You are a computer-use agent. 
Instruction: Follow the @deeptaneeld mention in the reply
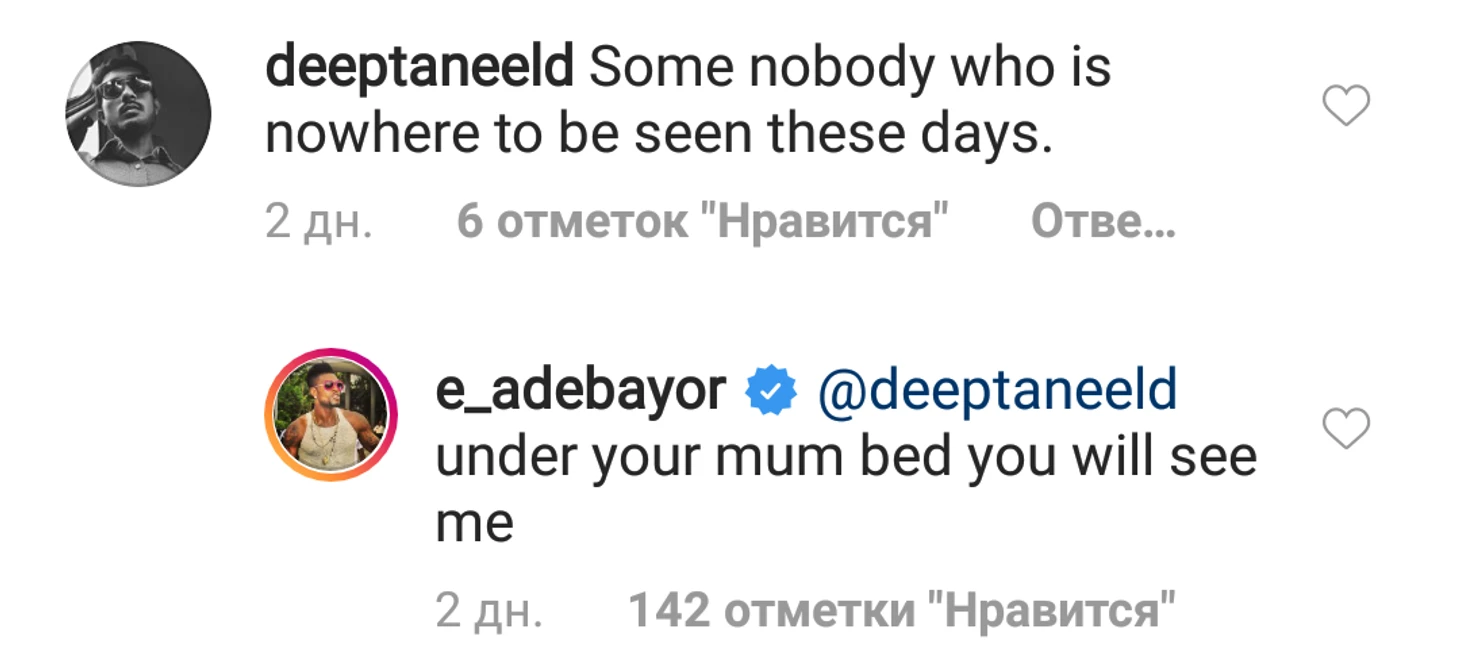tap(997, 393)
